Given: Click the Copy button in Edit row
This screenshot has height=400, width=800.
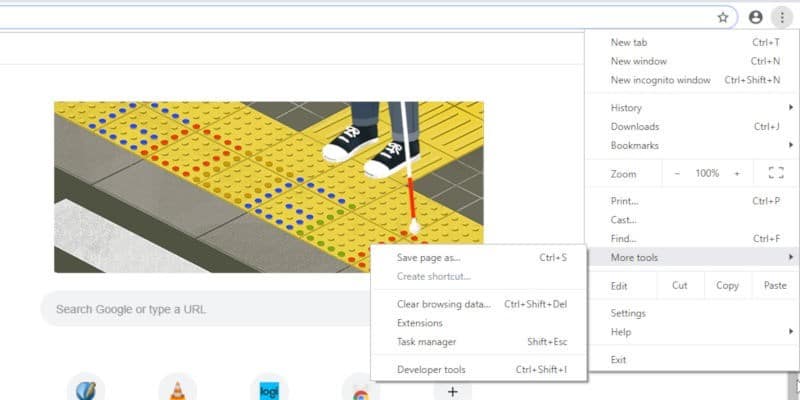Looking at the screenshot, I should coord(727,285).
